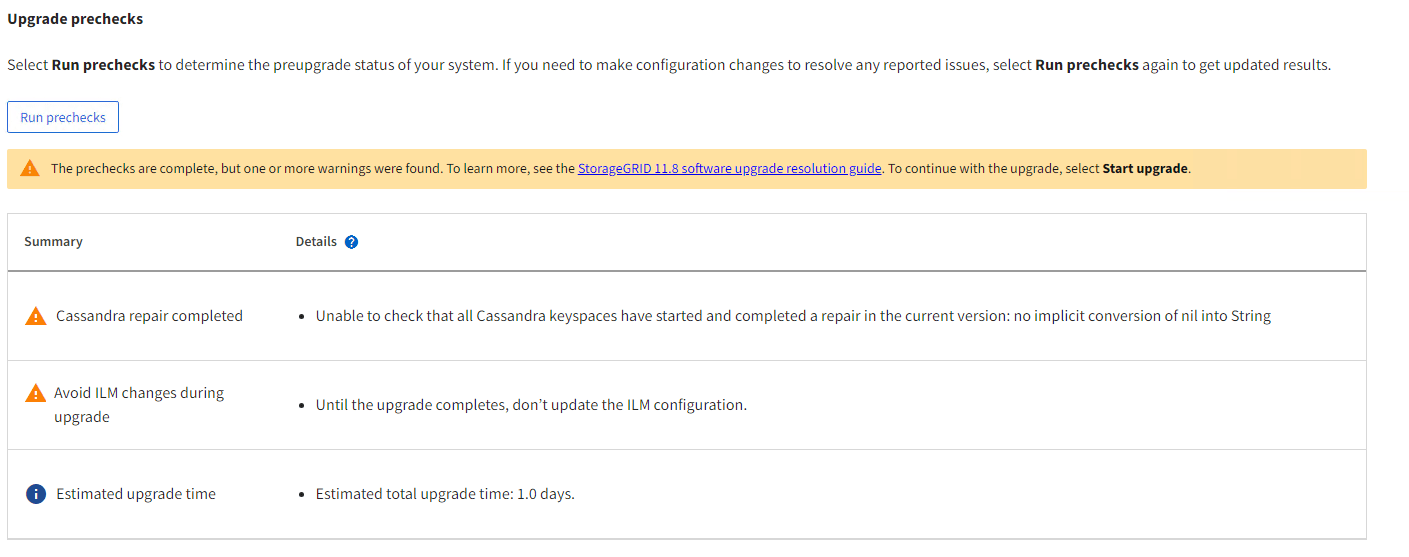Click the Details column header
This screenshot has height=557, width=1409.
[316, 242]
